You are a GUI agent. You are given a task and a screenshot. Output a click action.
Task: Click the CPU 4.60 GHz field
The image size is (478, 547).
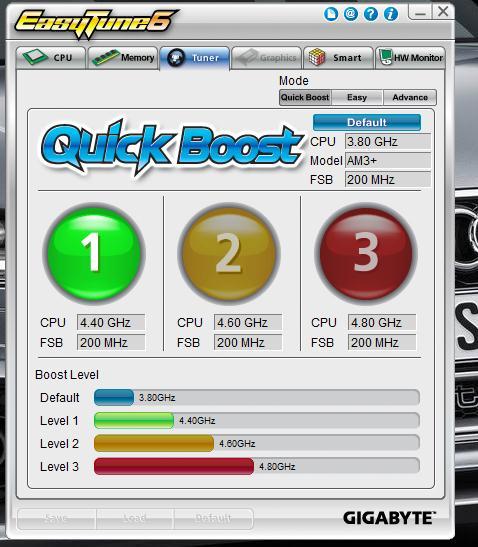(x=248, y=322)
